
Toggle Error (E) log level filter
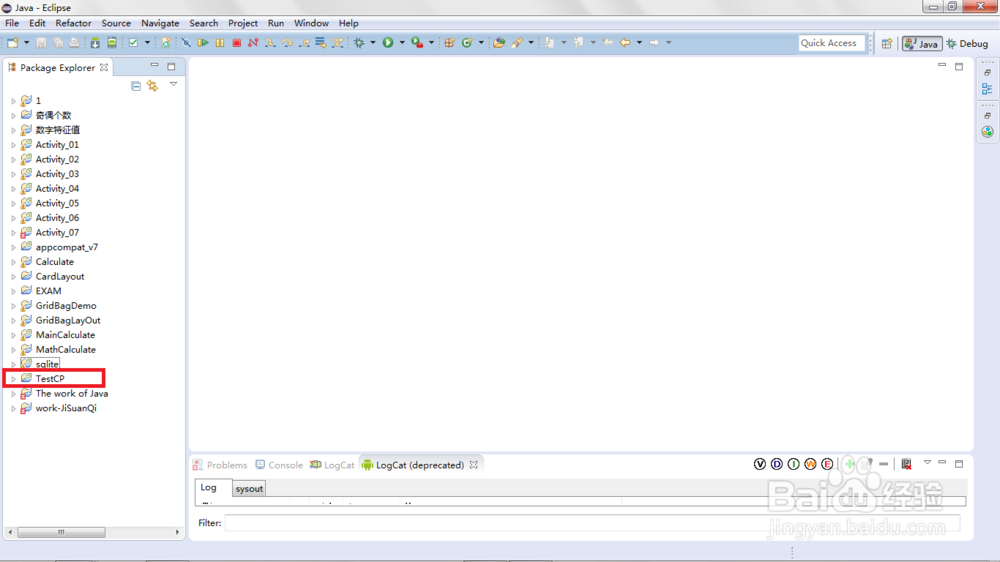point(827,464)
